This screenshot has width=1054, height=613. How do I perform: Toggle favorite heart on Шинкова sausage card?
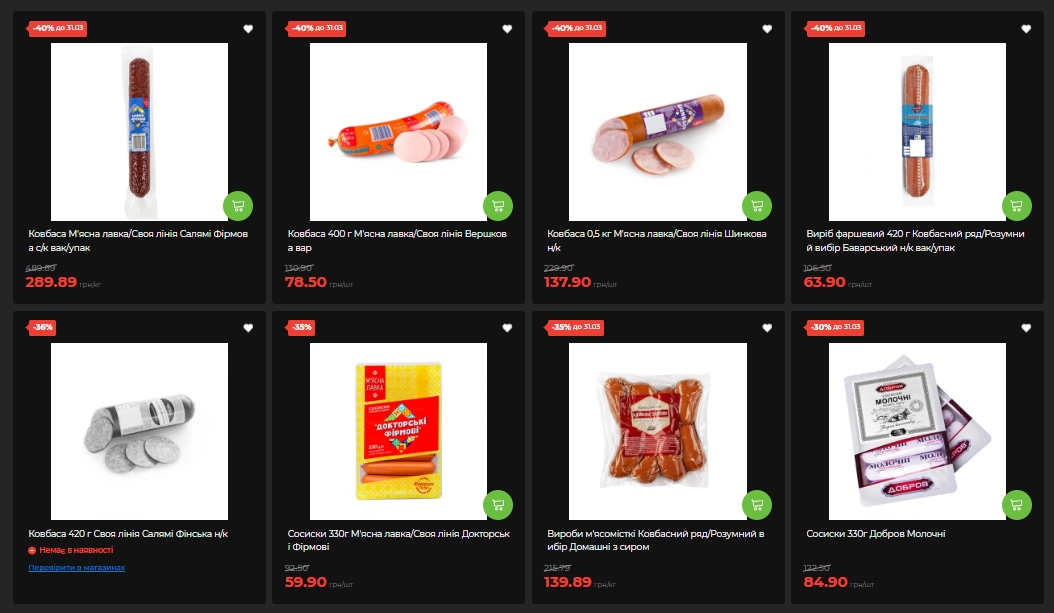767,29
